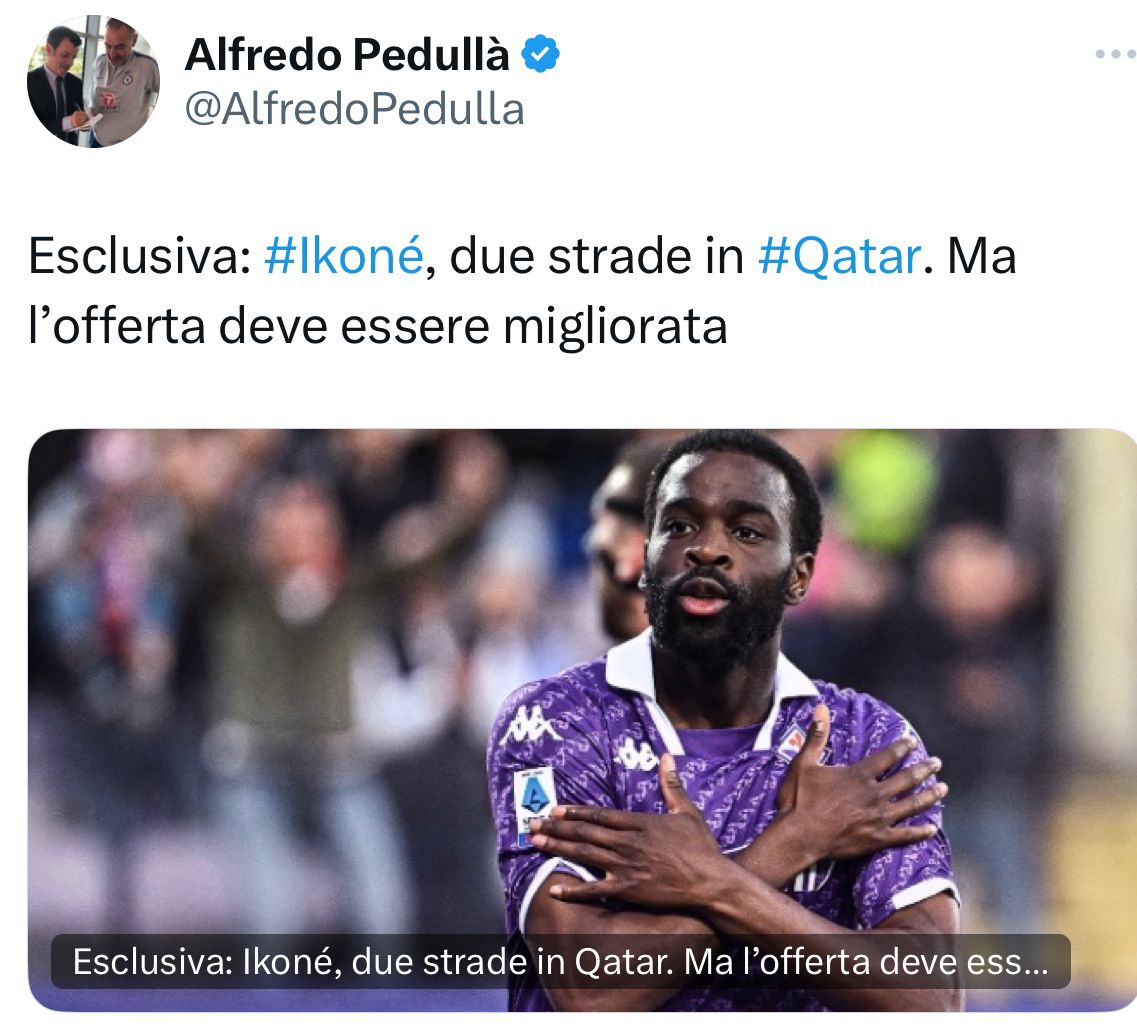
Task: Open the @AlfredoPedulla handle link
Action: point(355,110)
